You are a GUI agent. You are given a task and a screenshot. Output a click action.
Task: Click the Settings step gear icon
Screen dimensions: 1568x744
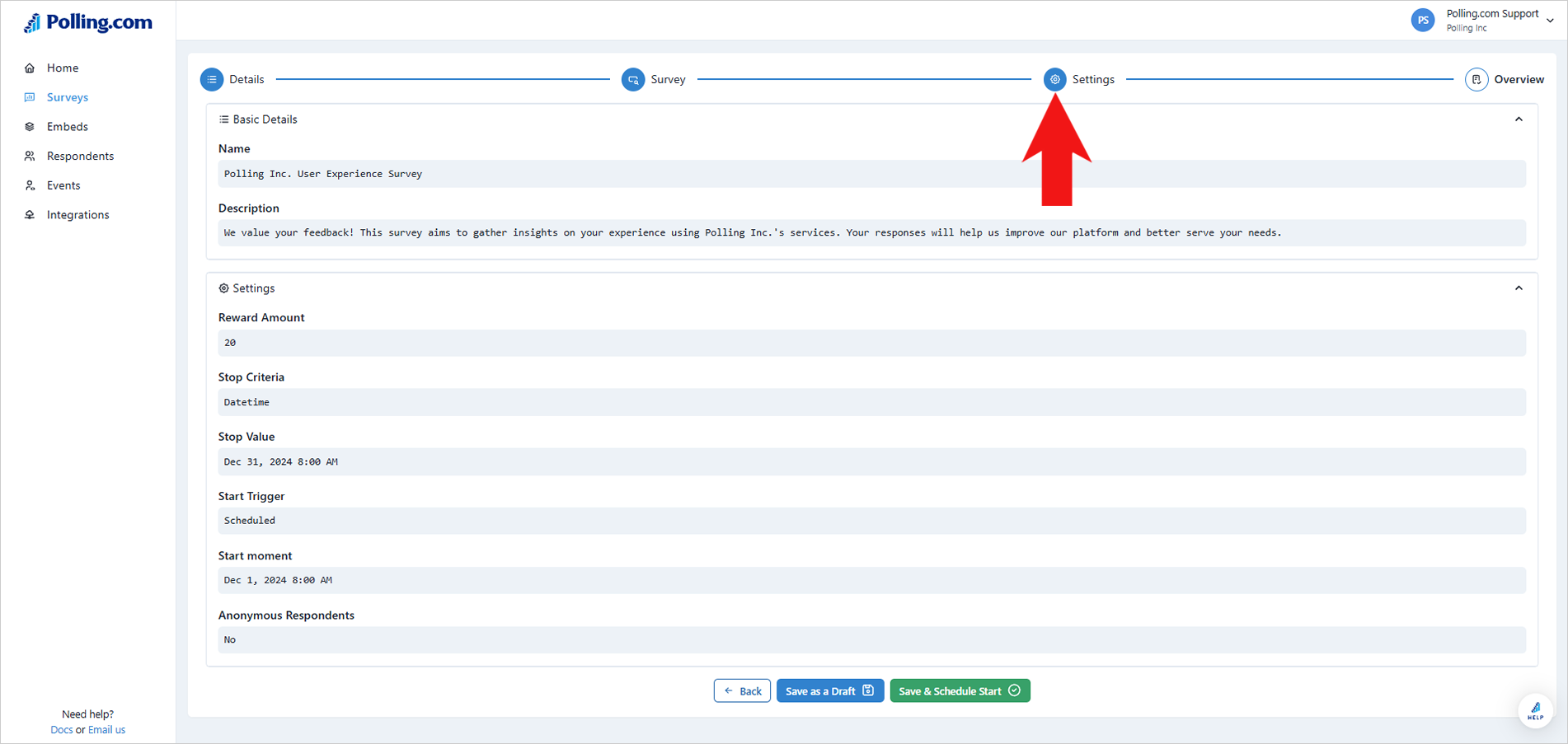coord(1055,79)
